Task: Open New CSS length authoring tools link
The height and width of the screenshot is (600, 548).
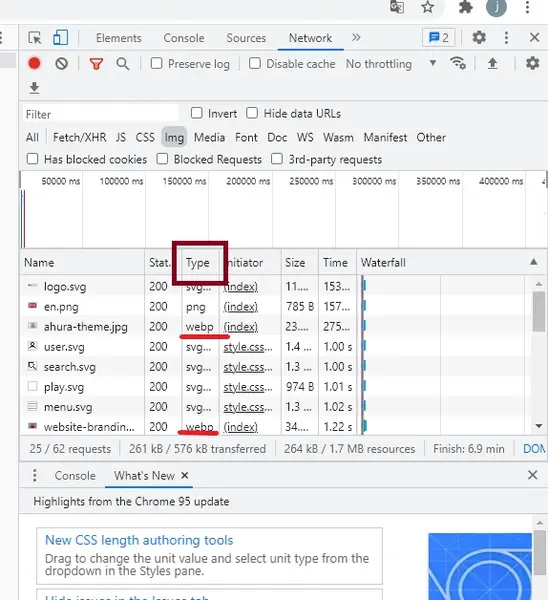Action: (139, 540)
